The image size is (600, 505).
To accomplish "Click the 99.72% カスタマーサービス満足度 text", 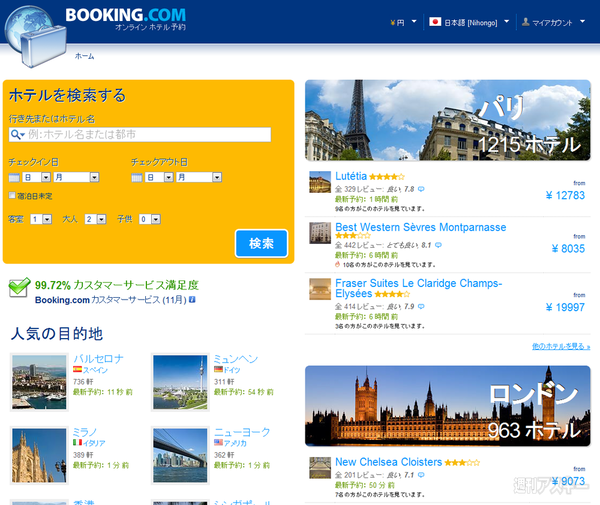I will (117, 285).
